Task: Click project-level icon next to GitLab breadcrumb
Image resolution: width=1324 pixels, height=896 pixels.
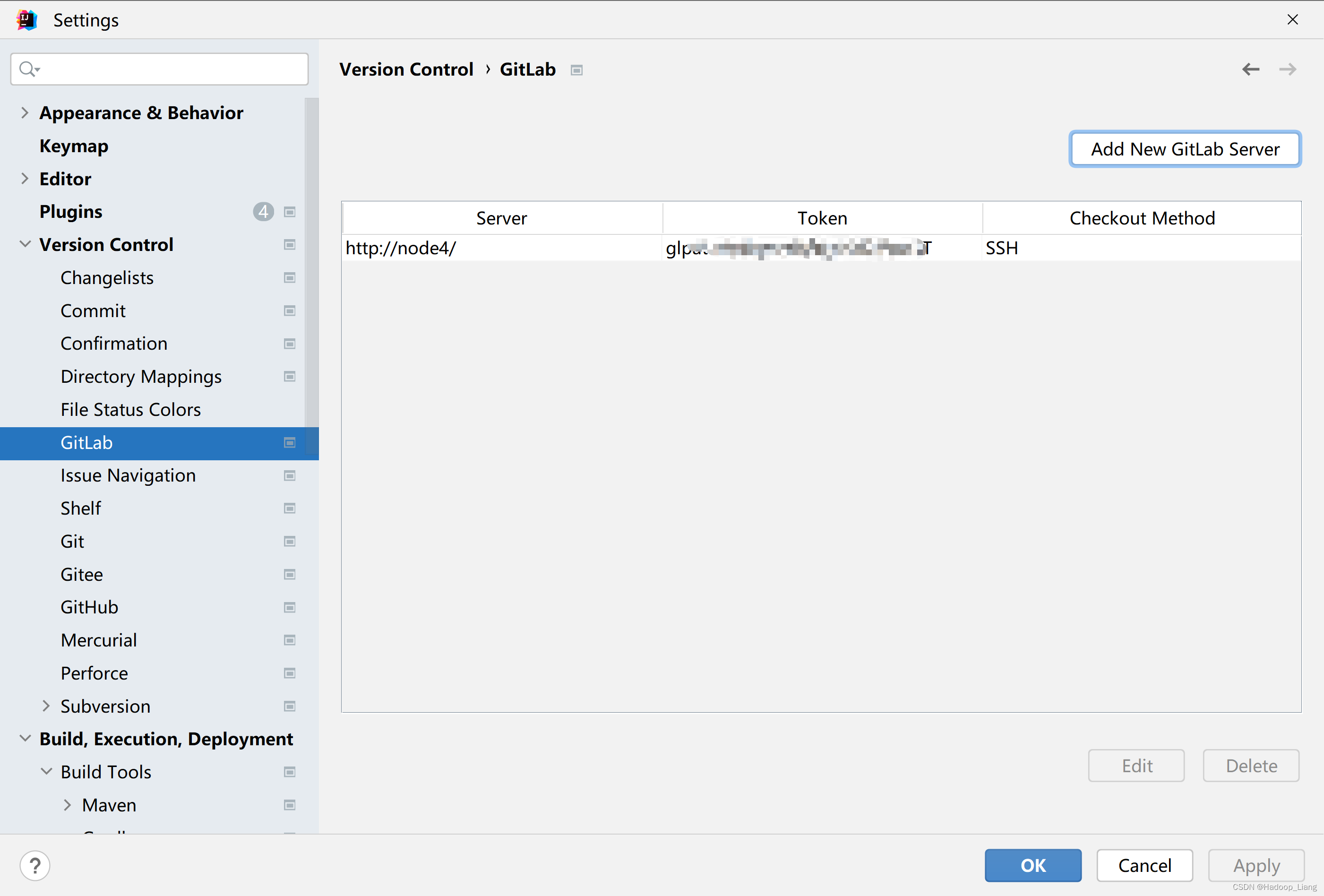Action: [x=576, y=70]
